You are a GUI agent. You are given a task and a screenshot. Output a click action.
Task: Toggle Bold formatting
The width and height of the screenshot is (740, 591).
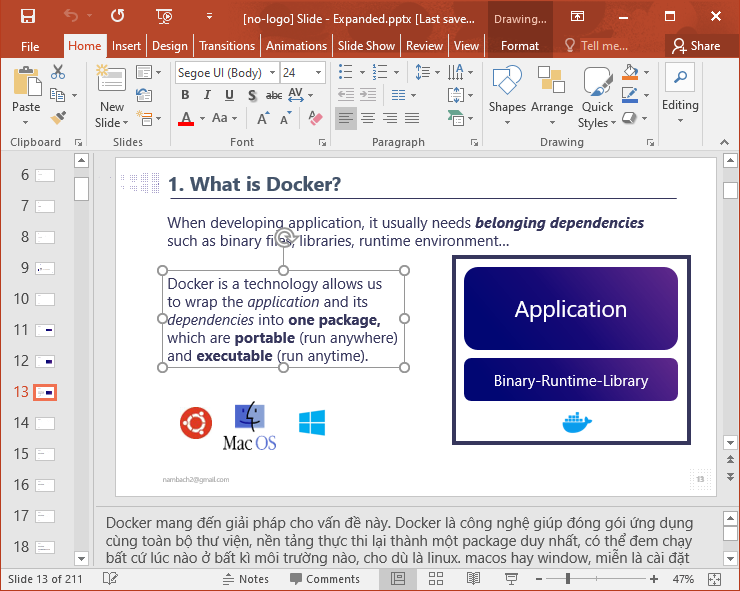click(x=185, y=95)
